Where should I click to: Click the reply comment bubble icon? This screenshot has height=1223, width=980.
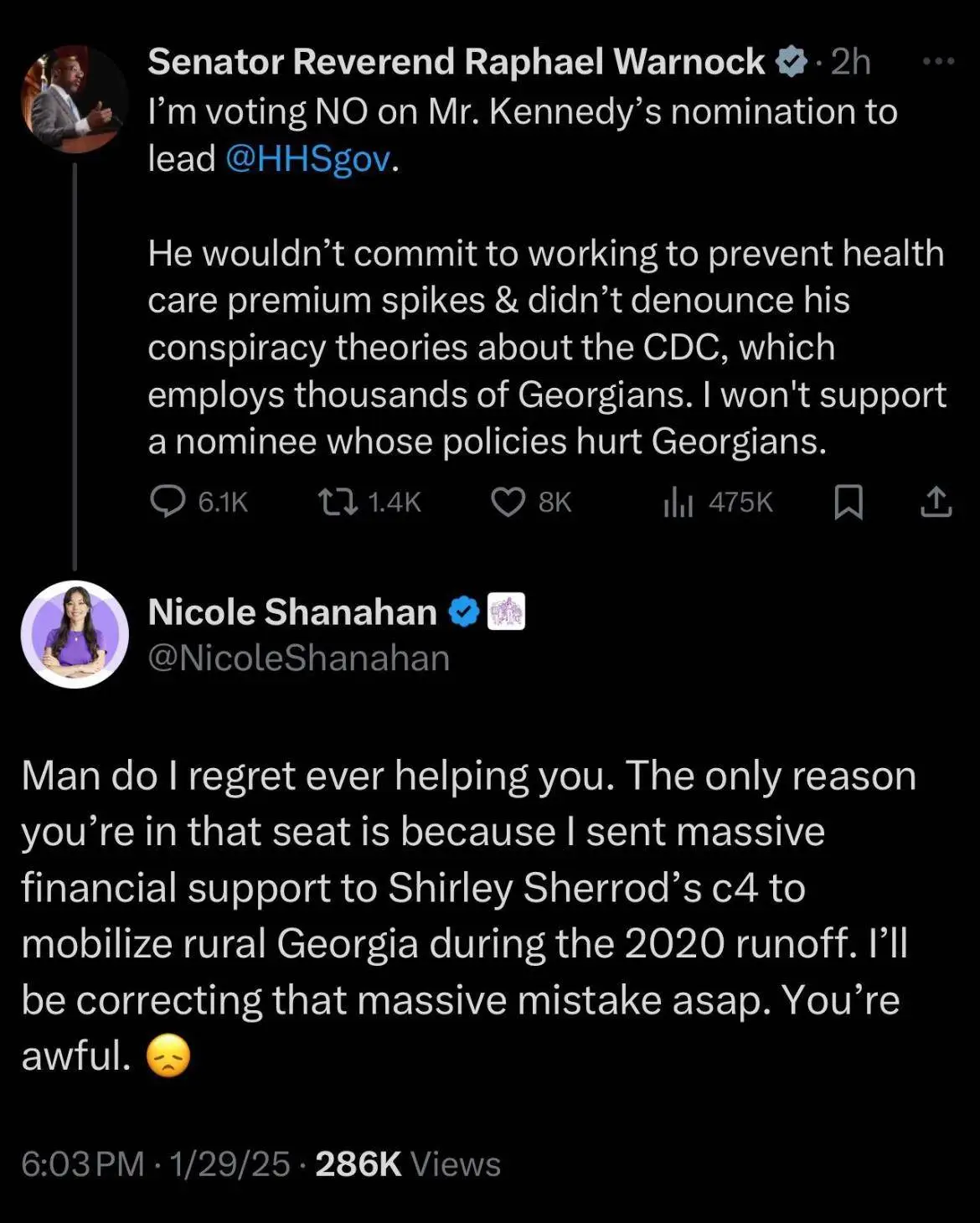coord(168,502)
